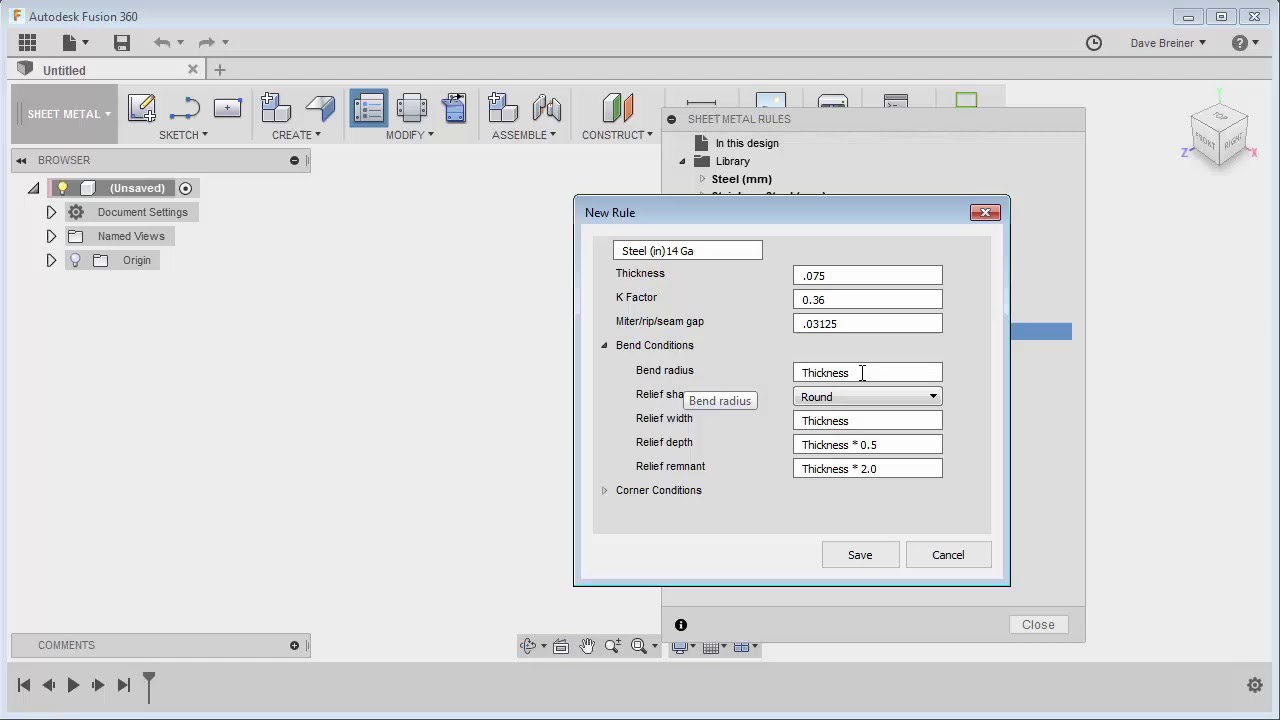
Task: Click the info icon in Sheet Metal Rules
Action: coord(681,625)
